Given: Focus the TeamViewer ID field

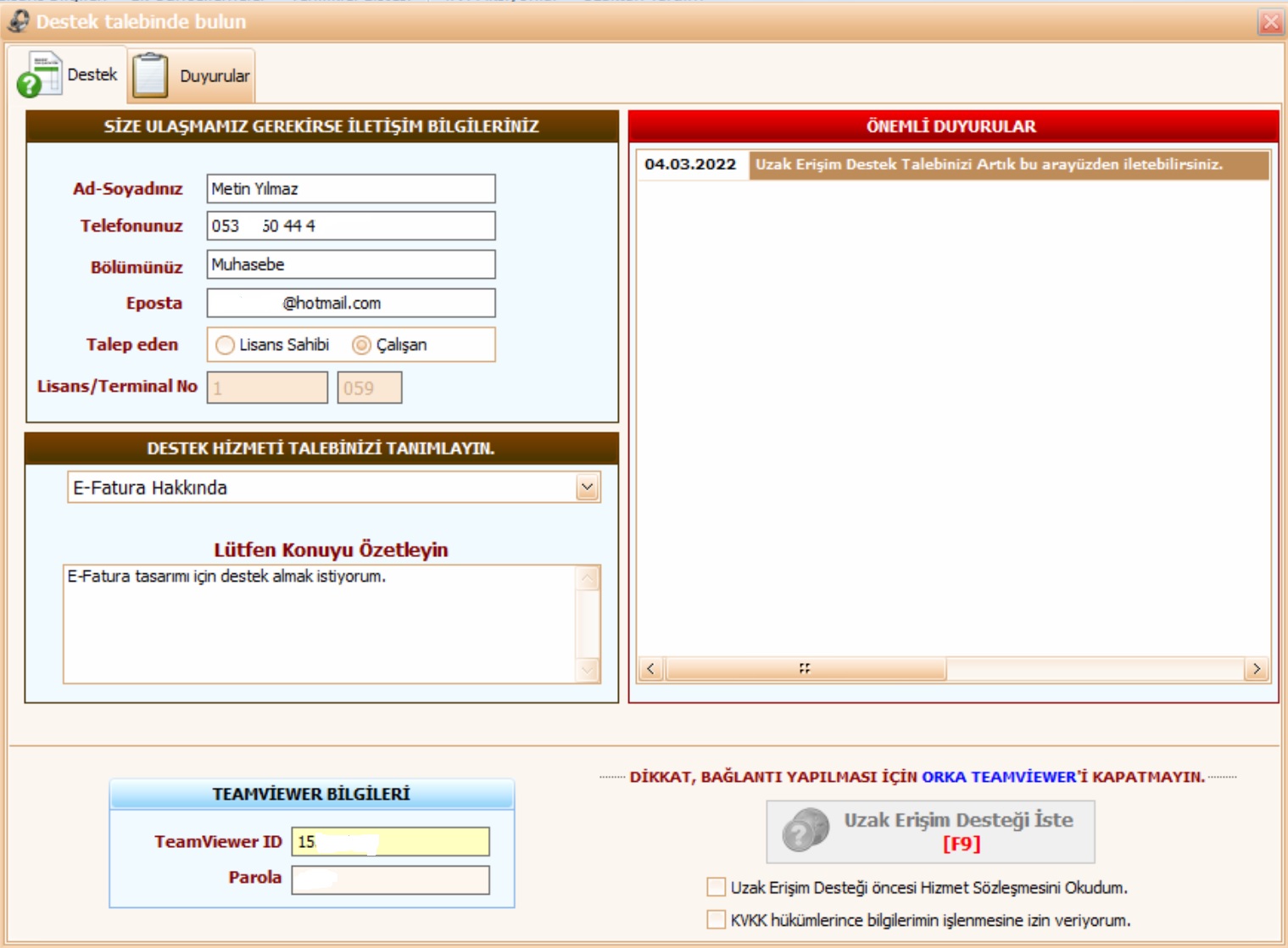Looking at the screenshot, I should tap(390, 841).
